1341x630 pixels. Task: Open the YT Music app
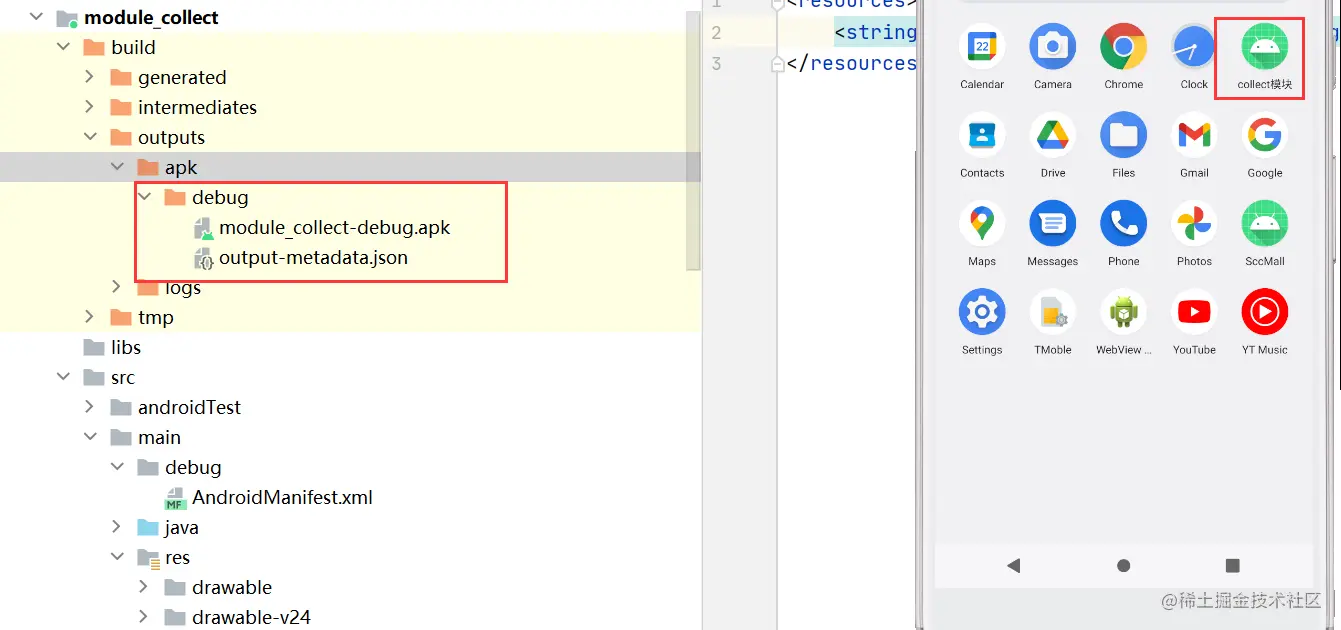(x=1264, y=313)
